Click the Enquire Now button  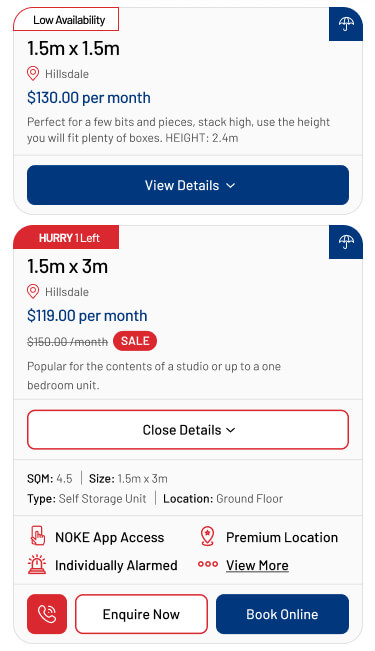coord(141,614)
